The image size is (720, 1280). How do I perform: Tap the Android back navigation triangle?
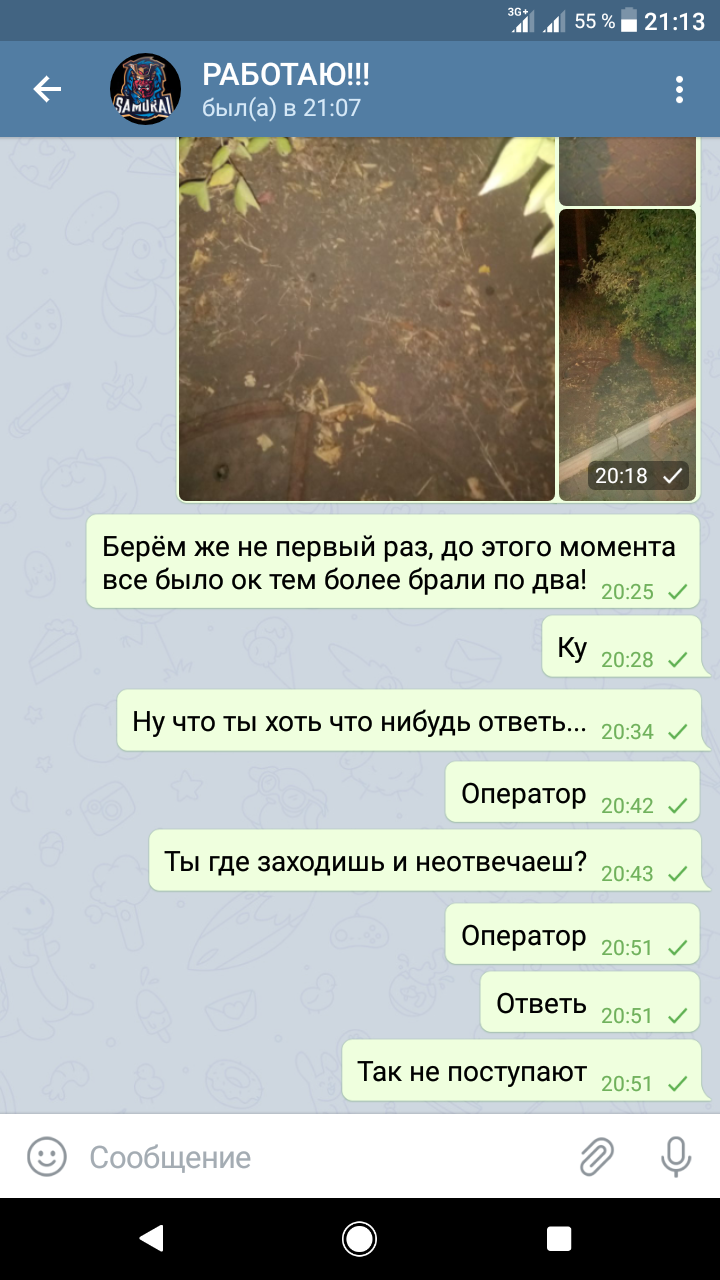pyautogui.click(x=151, y=1238)
